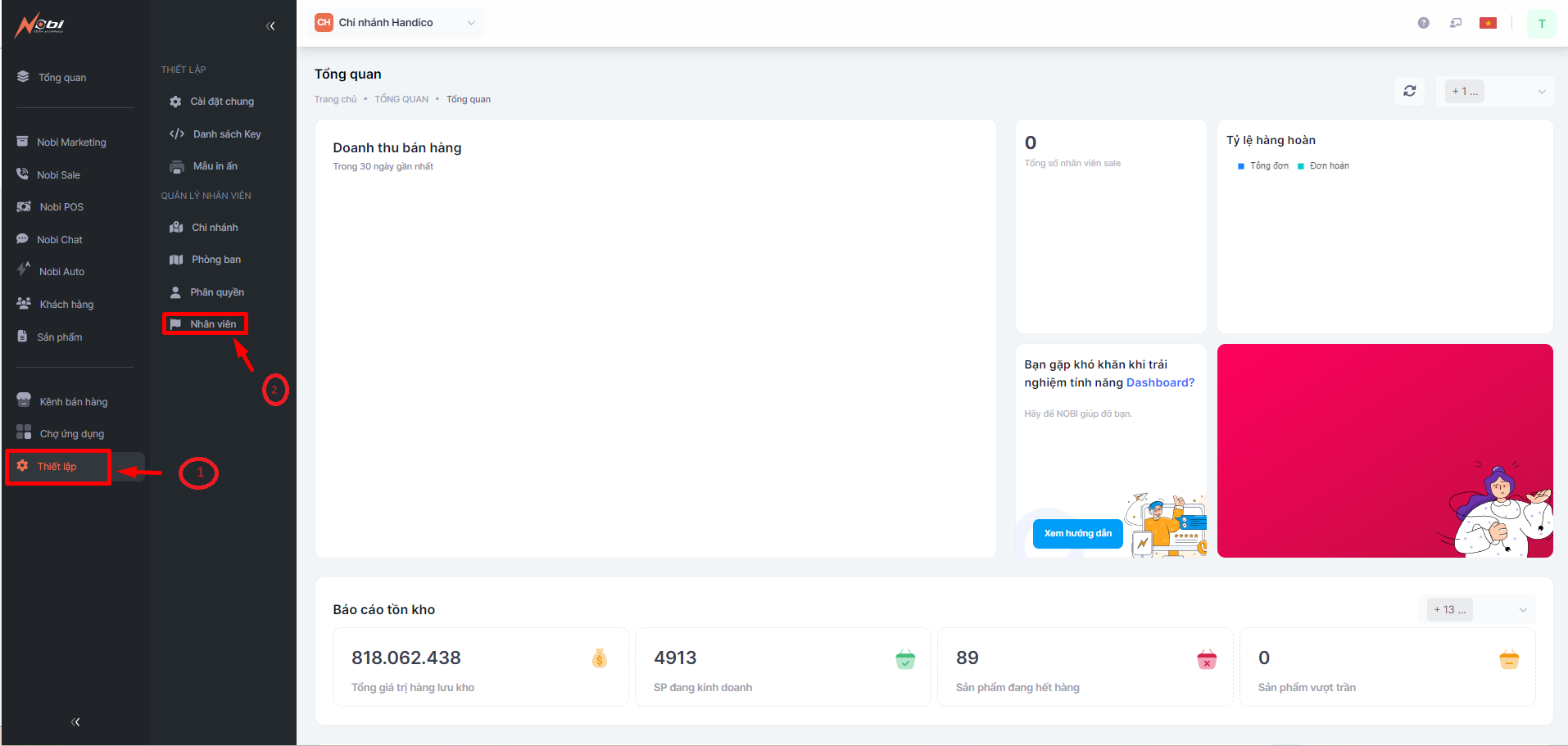
Task: Collapse main sidebar at the bottom
Action: [75, 721]
